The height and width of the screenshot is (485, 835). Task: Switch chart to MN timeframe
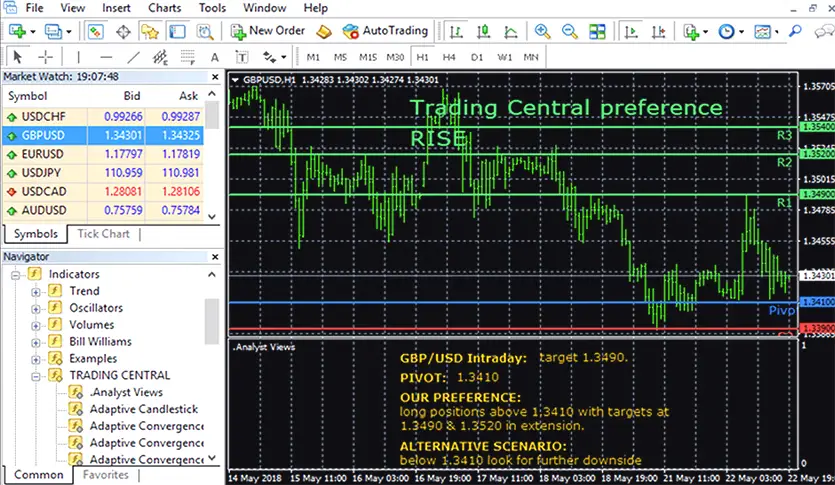(x=531, y=57)
